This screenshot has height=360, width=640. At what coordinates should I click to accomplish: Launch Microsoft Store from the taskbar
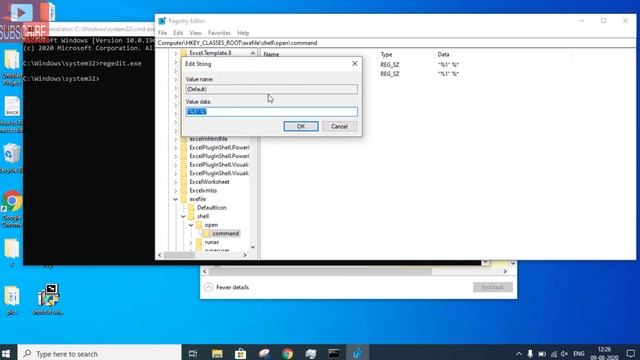tap(240, 353)
